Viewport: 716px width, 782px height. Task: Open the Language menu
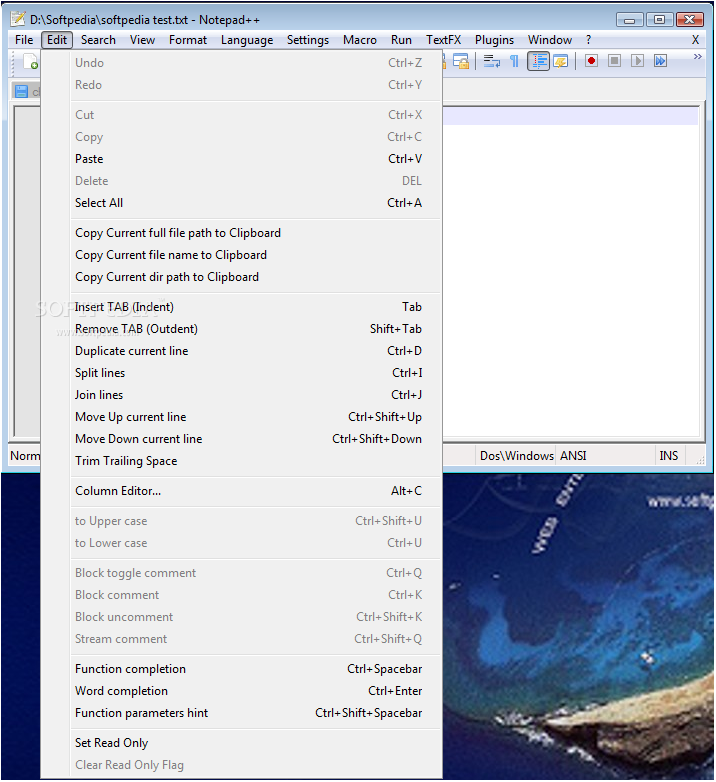[x=247, y=40]
